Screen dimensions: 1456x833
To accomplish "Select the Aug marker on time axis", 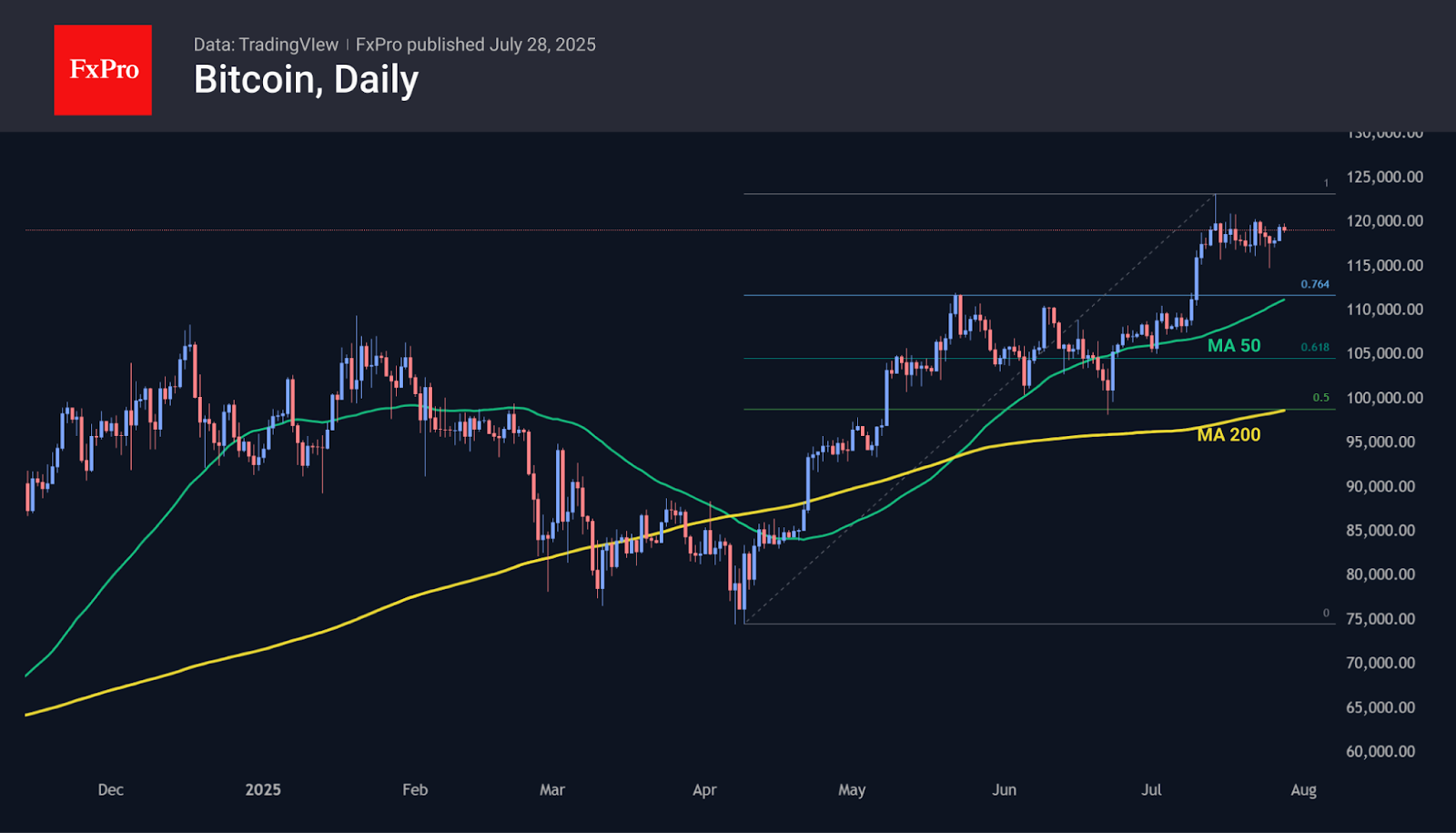I will (1303, 790).
